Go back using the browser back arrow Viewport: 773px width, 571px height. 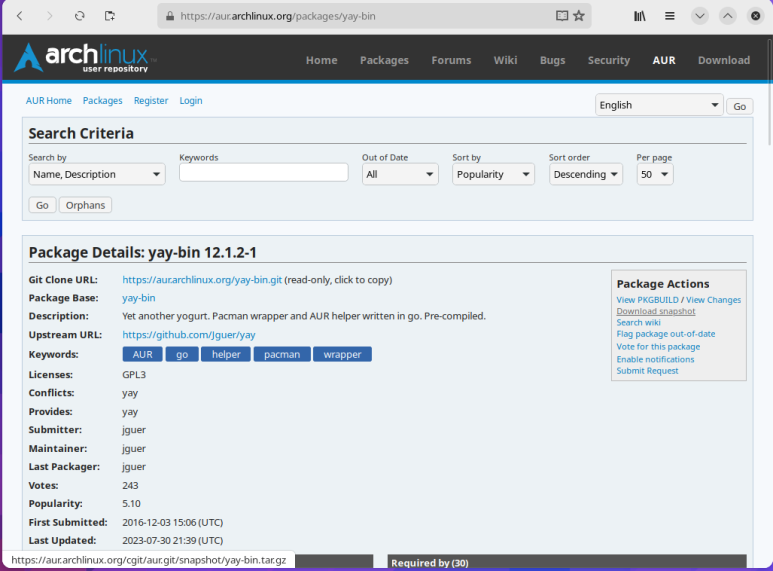point(20,16)
